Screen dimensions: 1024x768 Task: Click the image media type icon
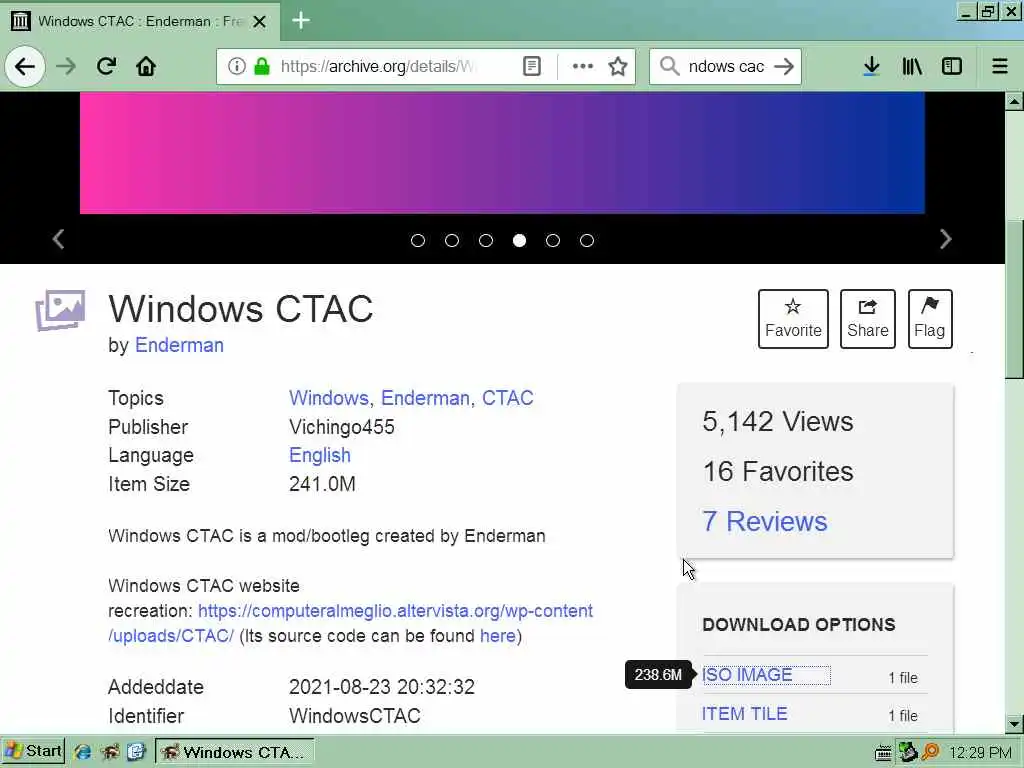[60, 310]
